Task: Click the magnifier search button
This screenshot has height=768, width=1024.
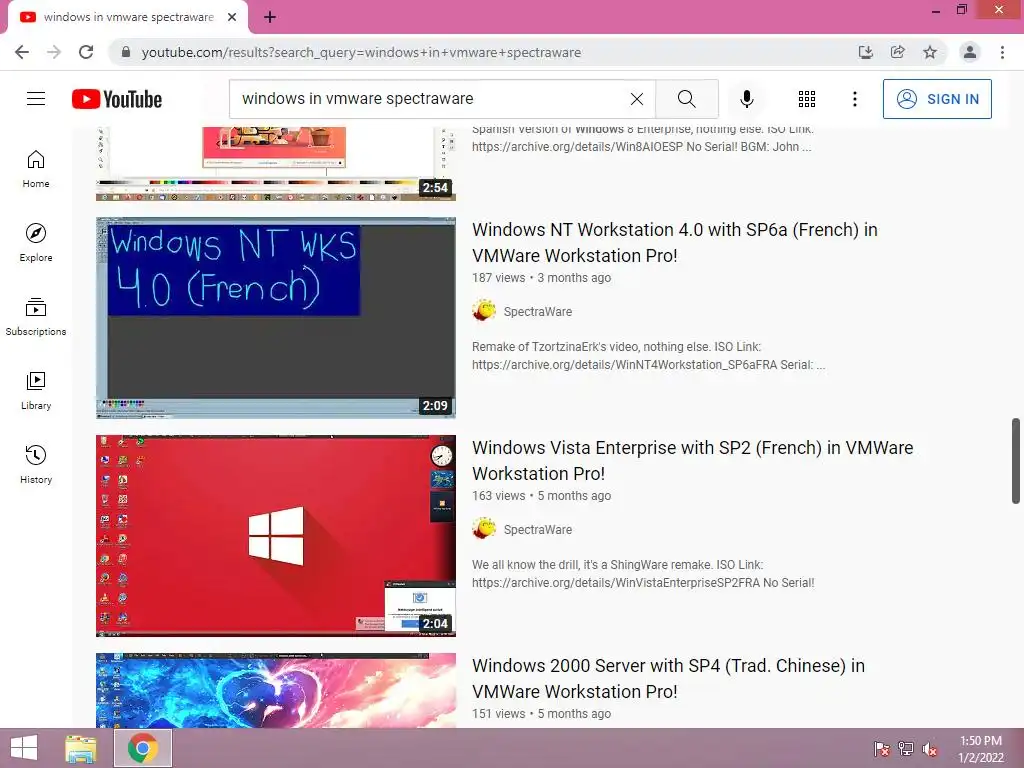Action: (686, 99)
